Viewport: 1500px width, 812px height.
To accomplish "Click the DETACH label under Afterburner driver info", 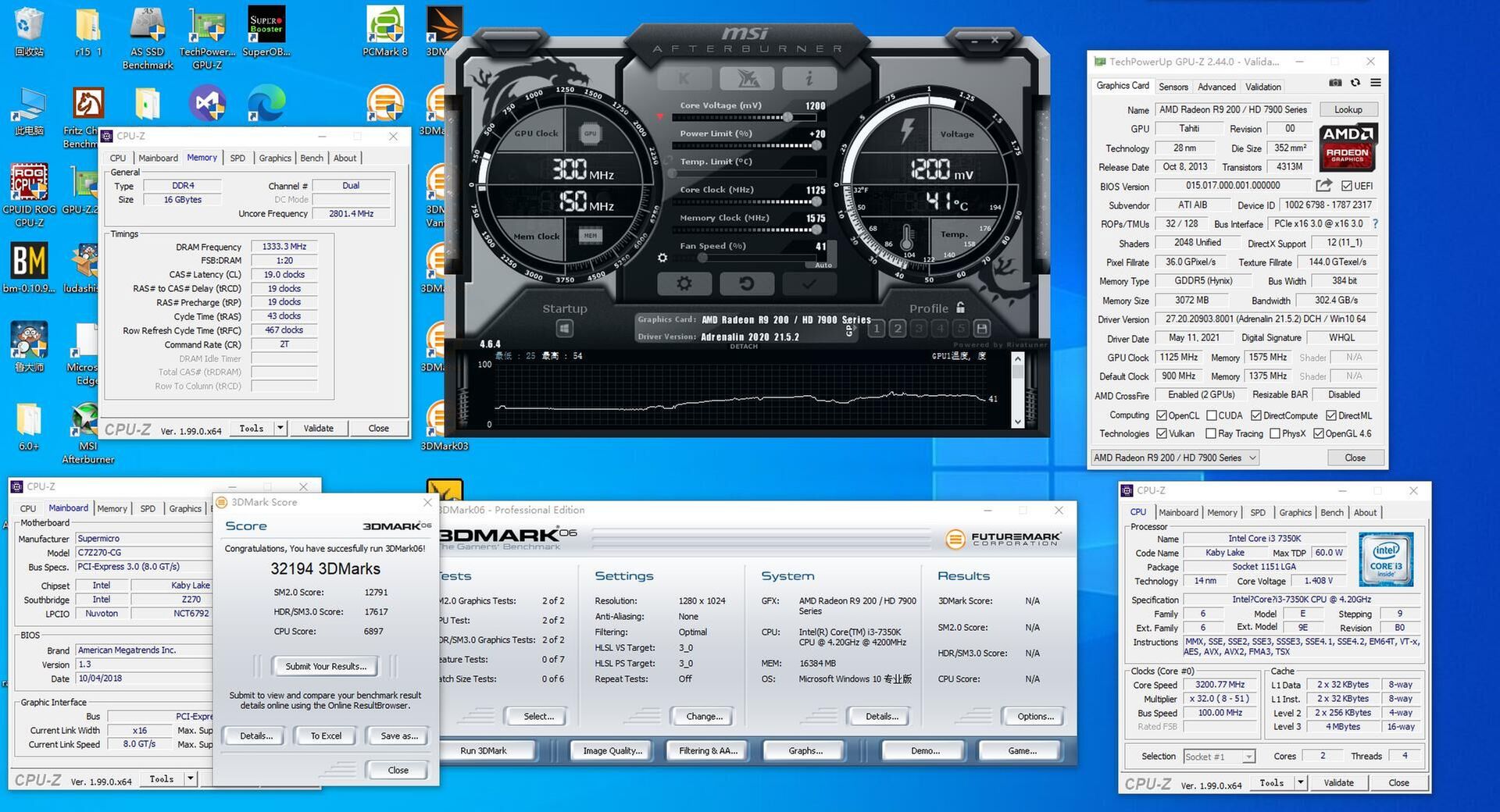I will pos(744,346).
